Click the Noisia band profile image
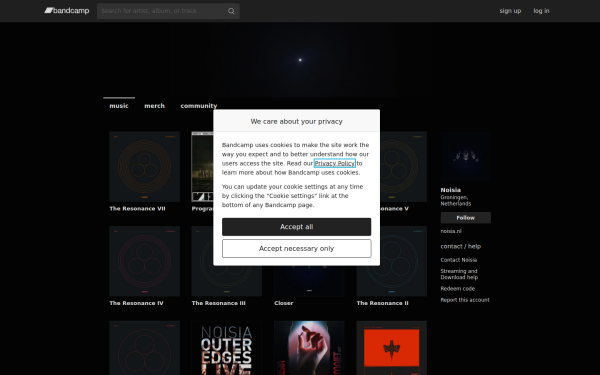The height and width of the screenshot is (375, 600). click(x=465, y=156)
